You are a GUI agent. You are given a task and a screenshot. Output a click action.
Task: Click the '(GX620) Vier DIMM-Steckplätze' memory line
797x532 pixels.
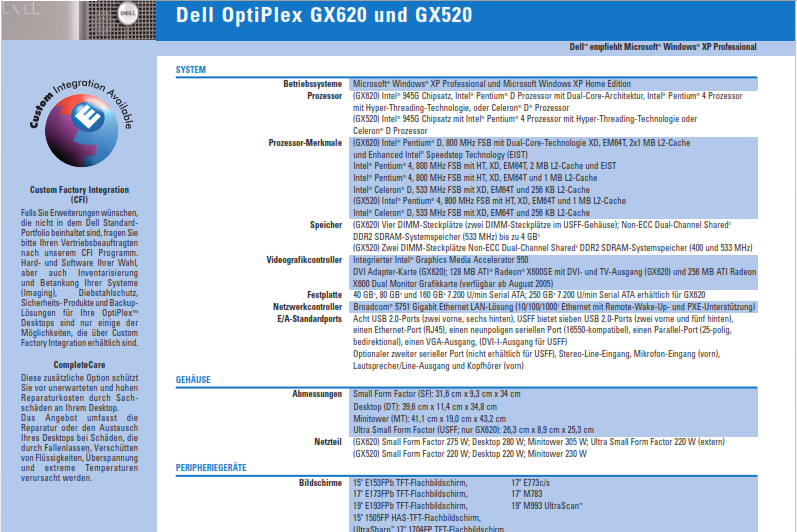[542, 225]
